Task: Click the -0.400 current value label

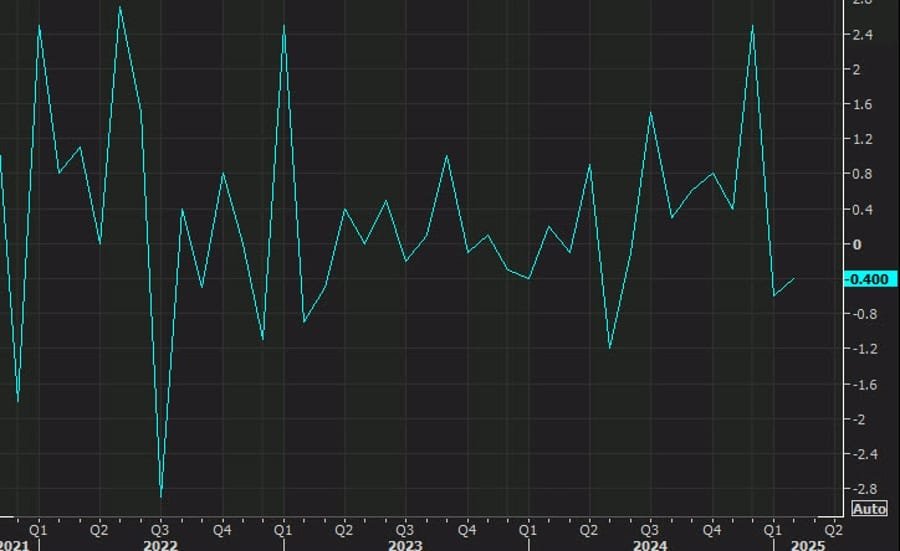Action: [866, 279]
